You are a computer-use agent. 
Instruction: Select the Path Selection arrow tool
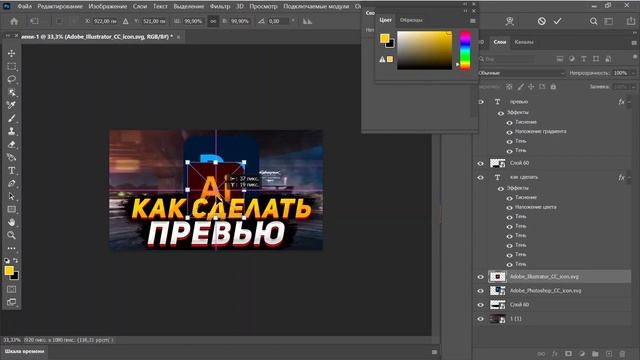[x=11, y=196]
